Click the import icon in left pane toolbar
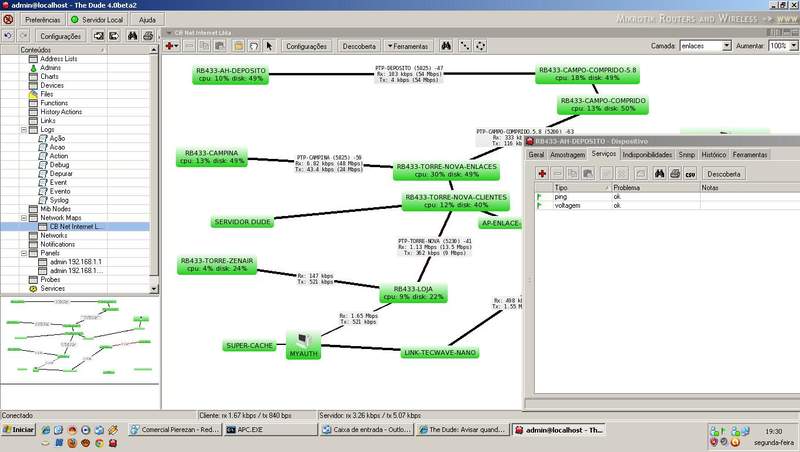This screenshot has height=452, width=800. pyautogui.click(x=98, y=36)
